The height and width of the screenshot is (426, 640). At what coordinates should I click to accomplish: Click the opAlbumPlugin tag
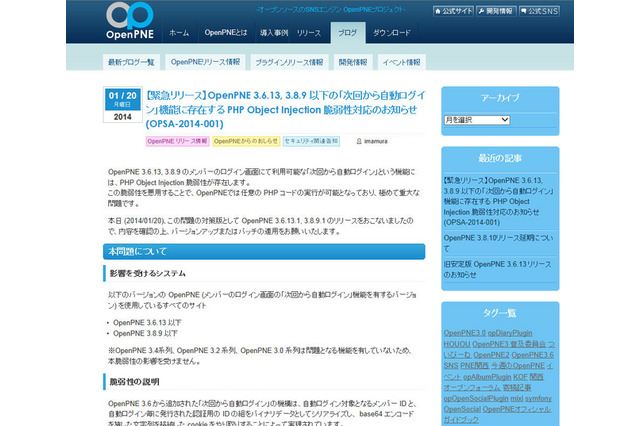(487, 377)
